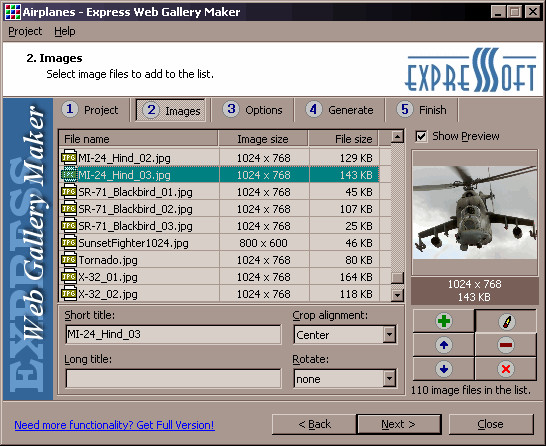Click the pencil edit image icon
546x446 pixels.
(506, 321)
